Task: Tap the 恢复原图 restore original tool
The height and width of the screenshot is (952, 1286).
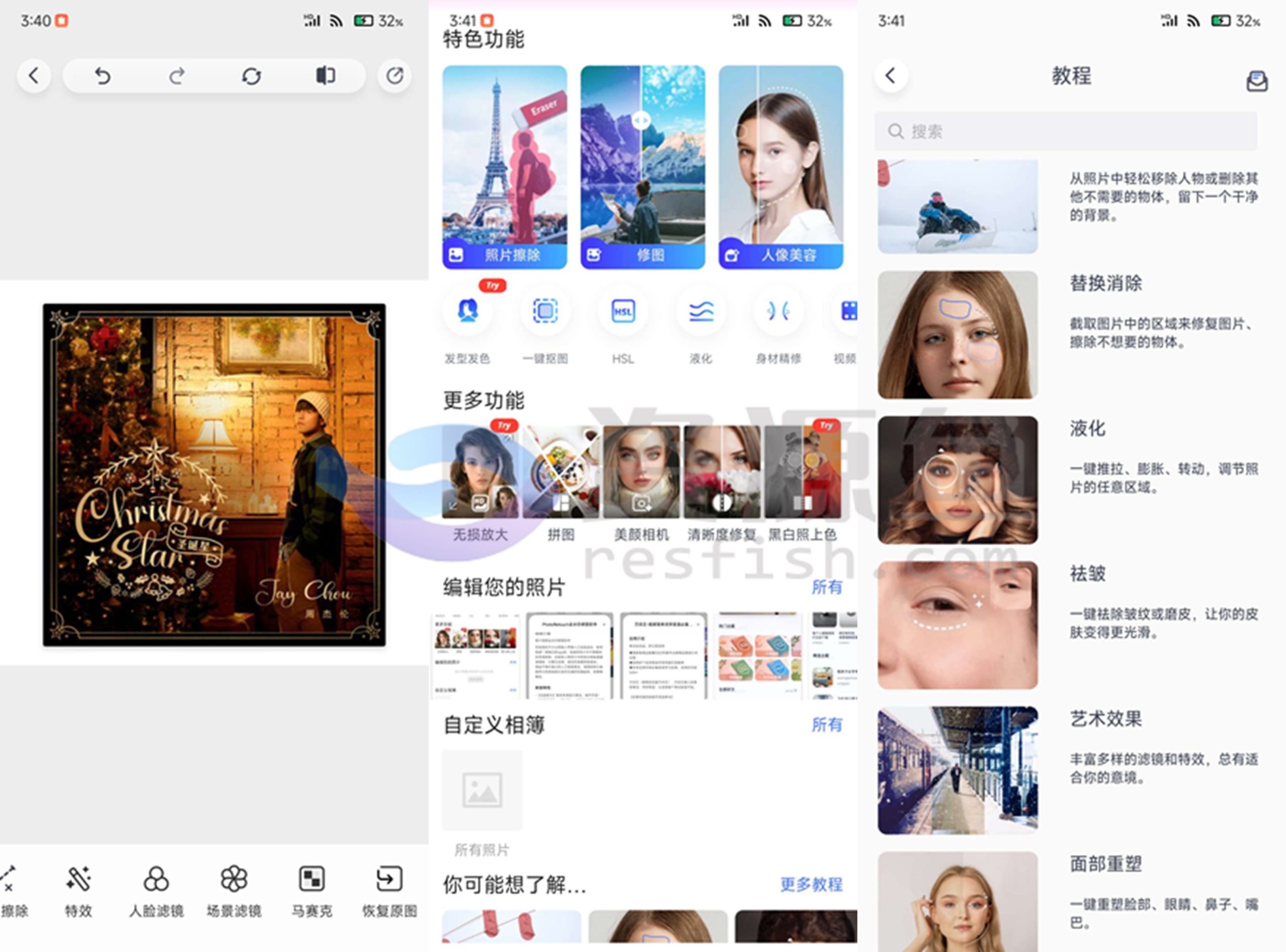Action: [x=390, y=891]
